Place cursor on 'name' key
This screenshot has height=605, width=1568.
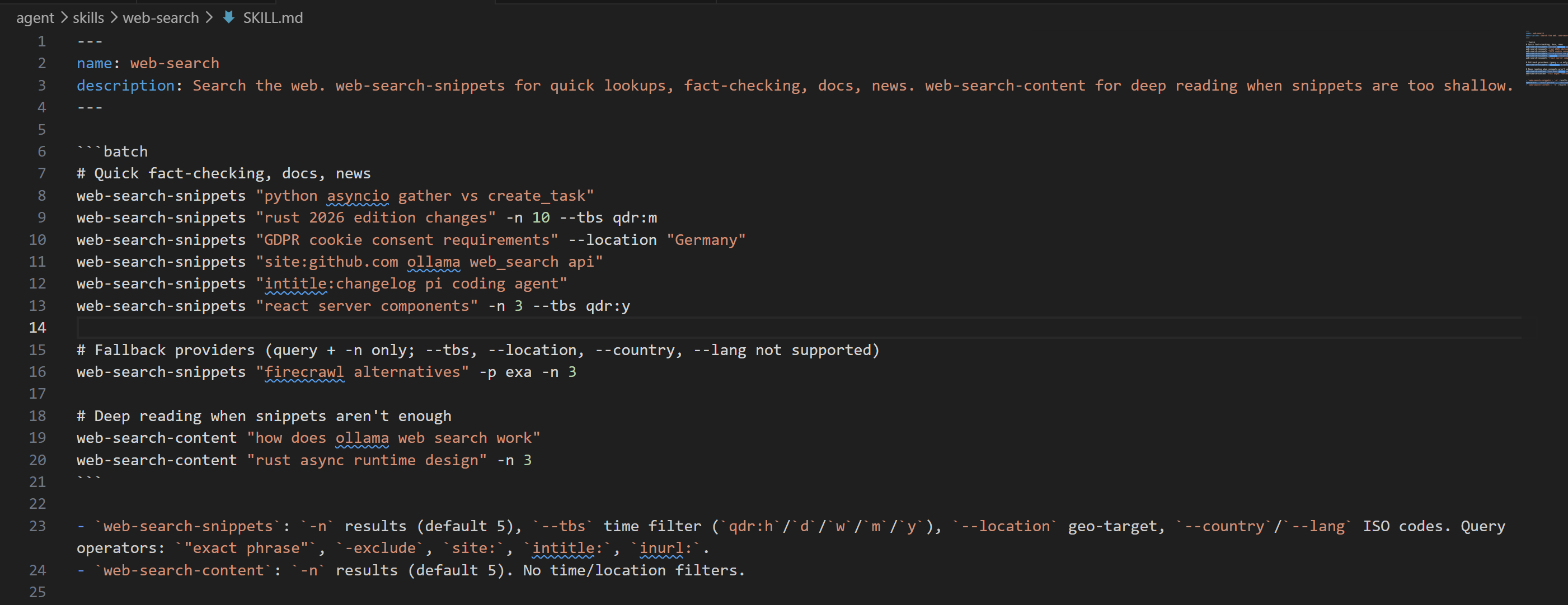95,63
